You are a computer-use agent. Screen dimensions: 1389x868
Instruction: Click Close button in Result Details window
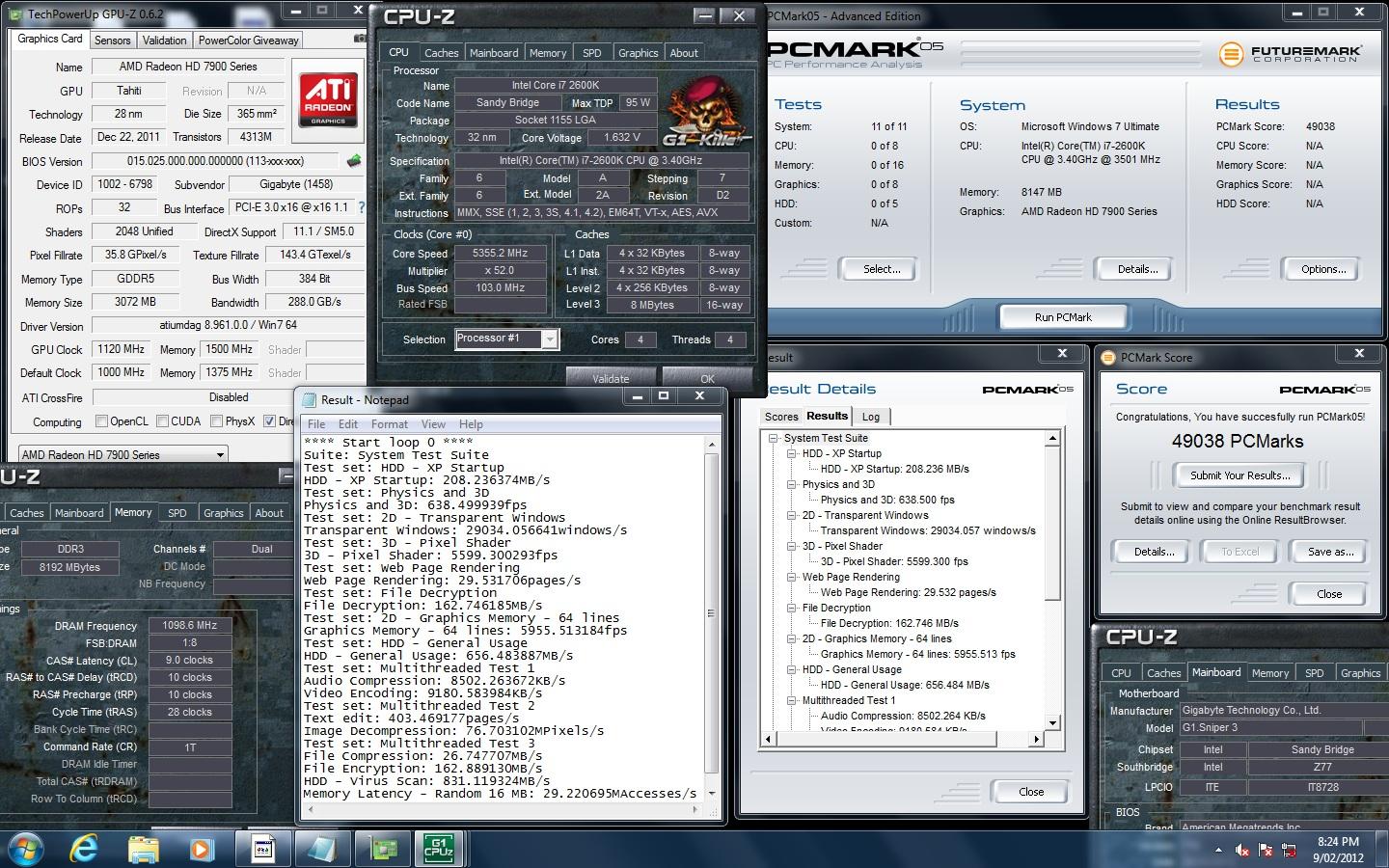[x=1030, y=792]
